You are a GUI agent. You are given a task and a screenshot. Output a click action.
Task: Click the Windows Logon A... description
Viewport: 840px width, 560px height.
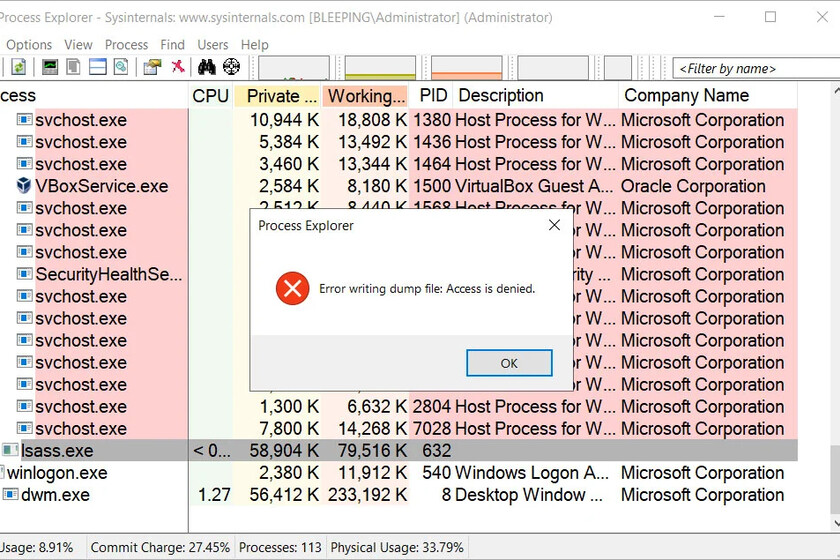click(532, 473)
